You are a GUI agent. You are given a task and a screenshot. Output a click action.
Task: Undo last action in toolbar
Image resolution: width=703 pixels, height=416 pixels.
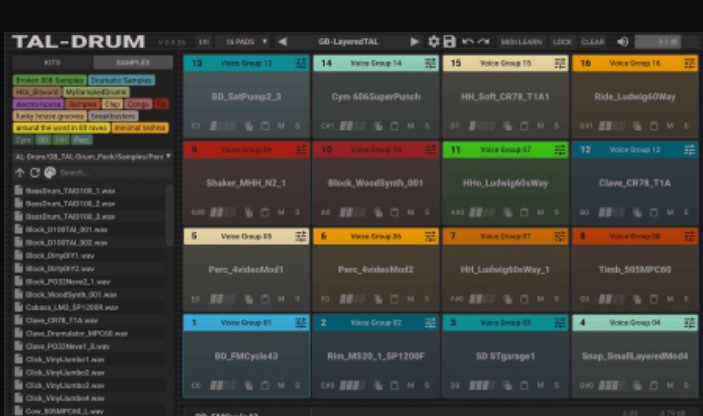(468, 42)
